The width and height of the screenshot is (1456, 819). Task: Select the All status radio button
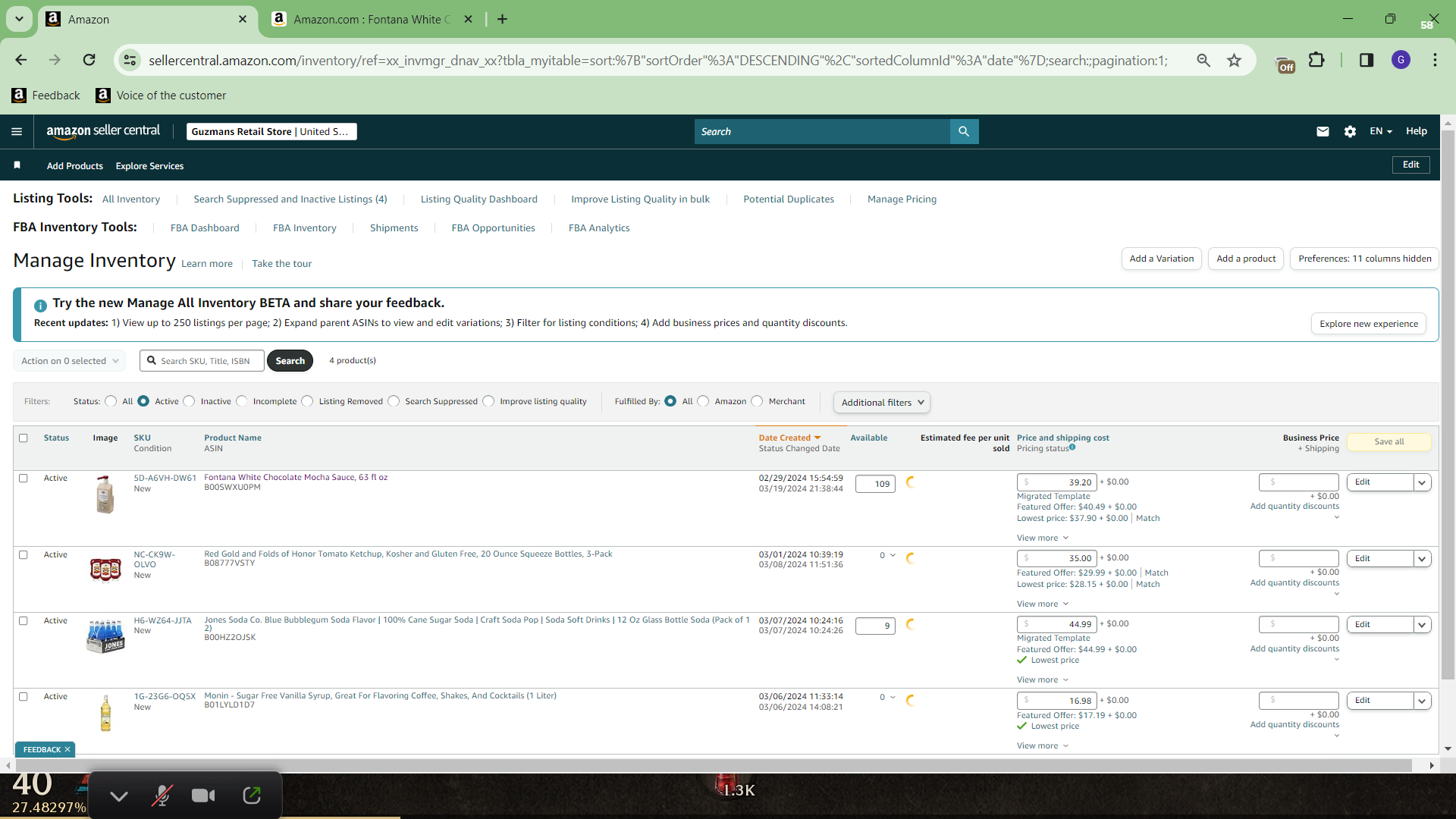tap(111, 401)
